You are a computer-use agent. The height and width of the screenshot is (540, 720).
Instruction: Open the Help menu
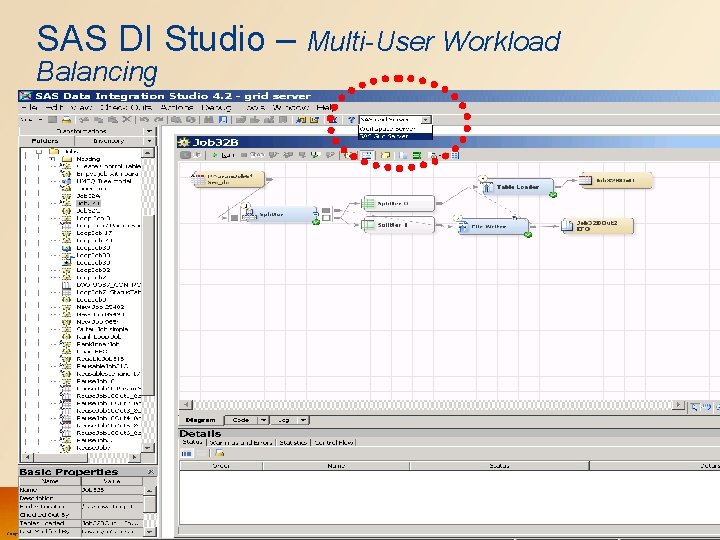click(x=326, y=107)
